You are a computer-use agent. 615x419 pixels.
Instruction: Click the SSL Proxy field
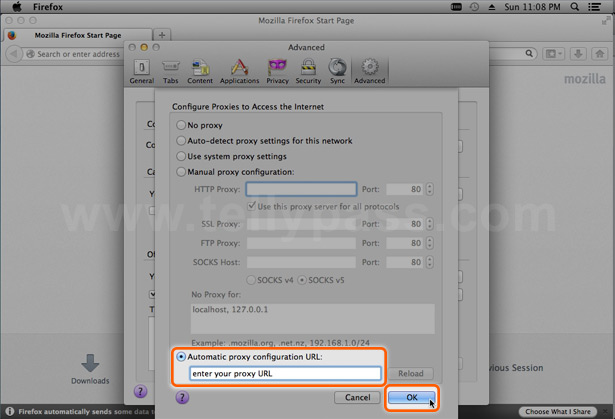pos(301,224)
